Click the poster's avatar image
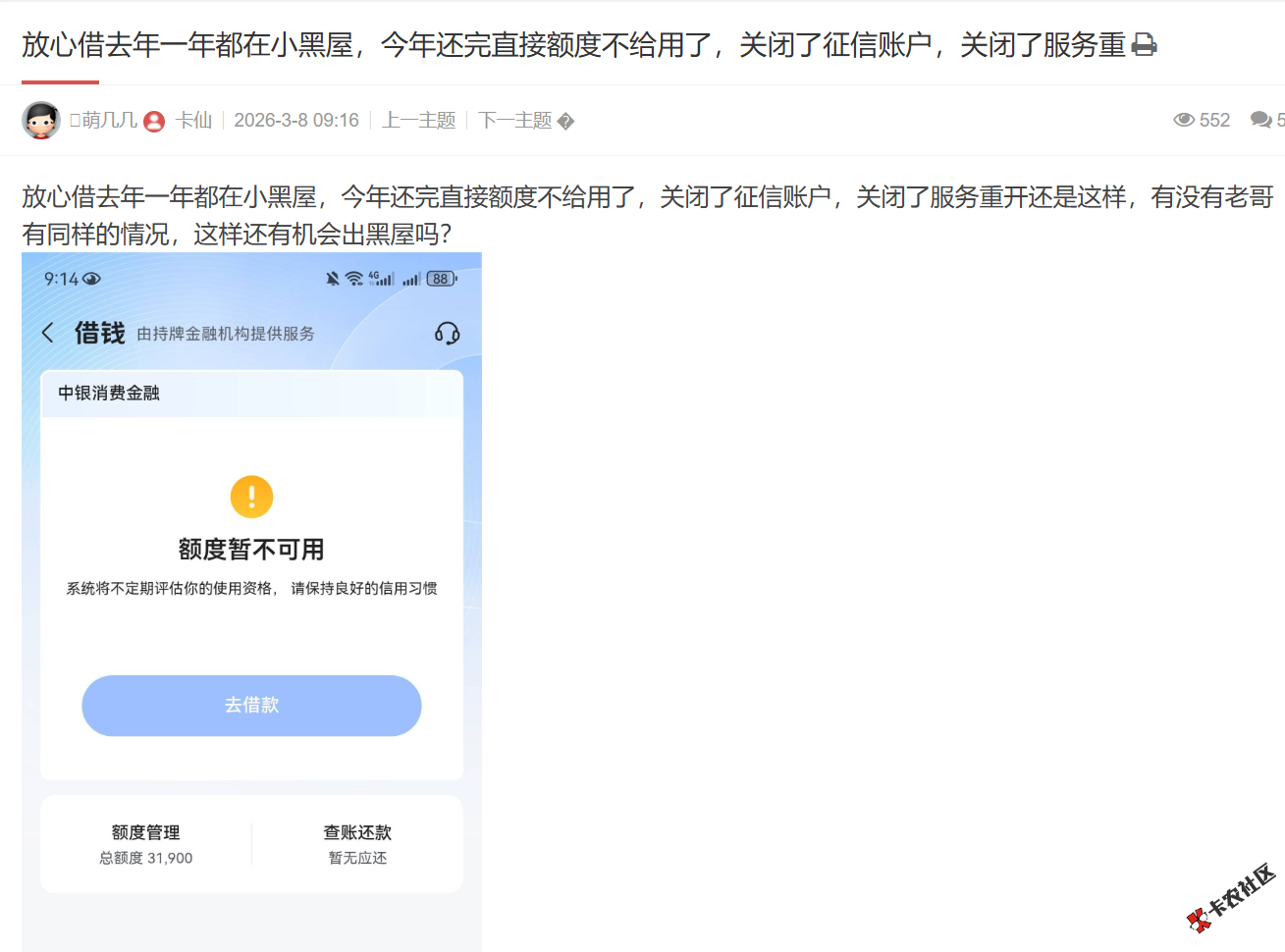 (41, 120)
